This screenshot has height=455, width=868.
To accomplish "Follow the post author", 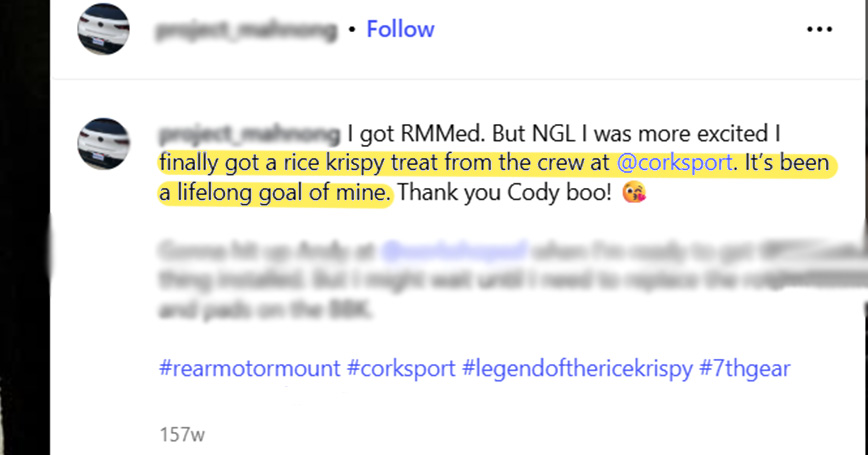I will (400, 30).
